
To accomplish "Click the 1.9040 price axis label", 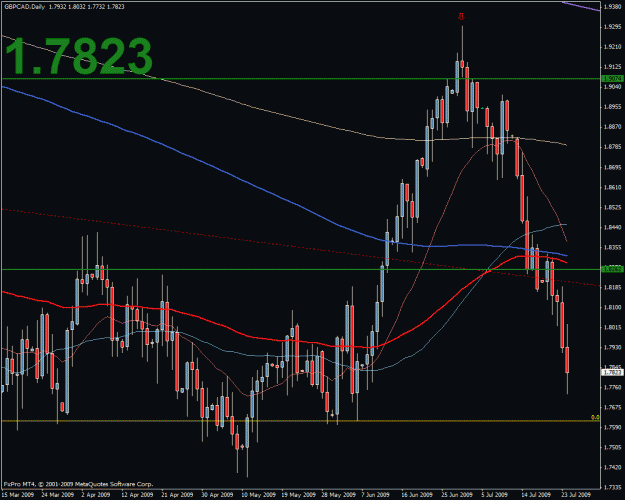I will [613, 87].
